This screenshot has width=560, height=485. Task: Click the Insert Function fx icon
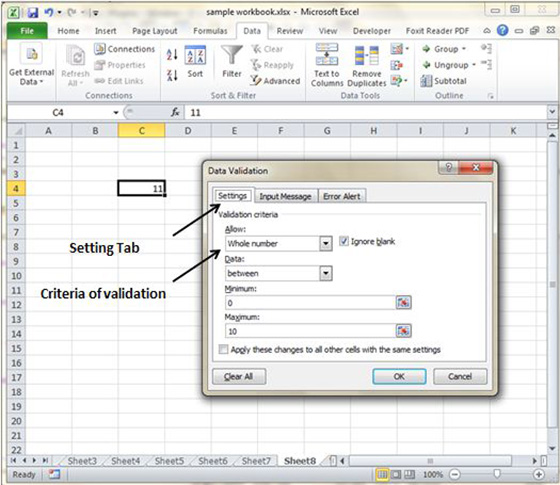(175, 112)
